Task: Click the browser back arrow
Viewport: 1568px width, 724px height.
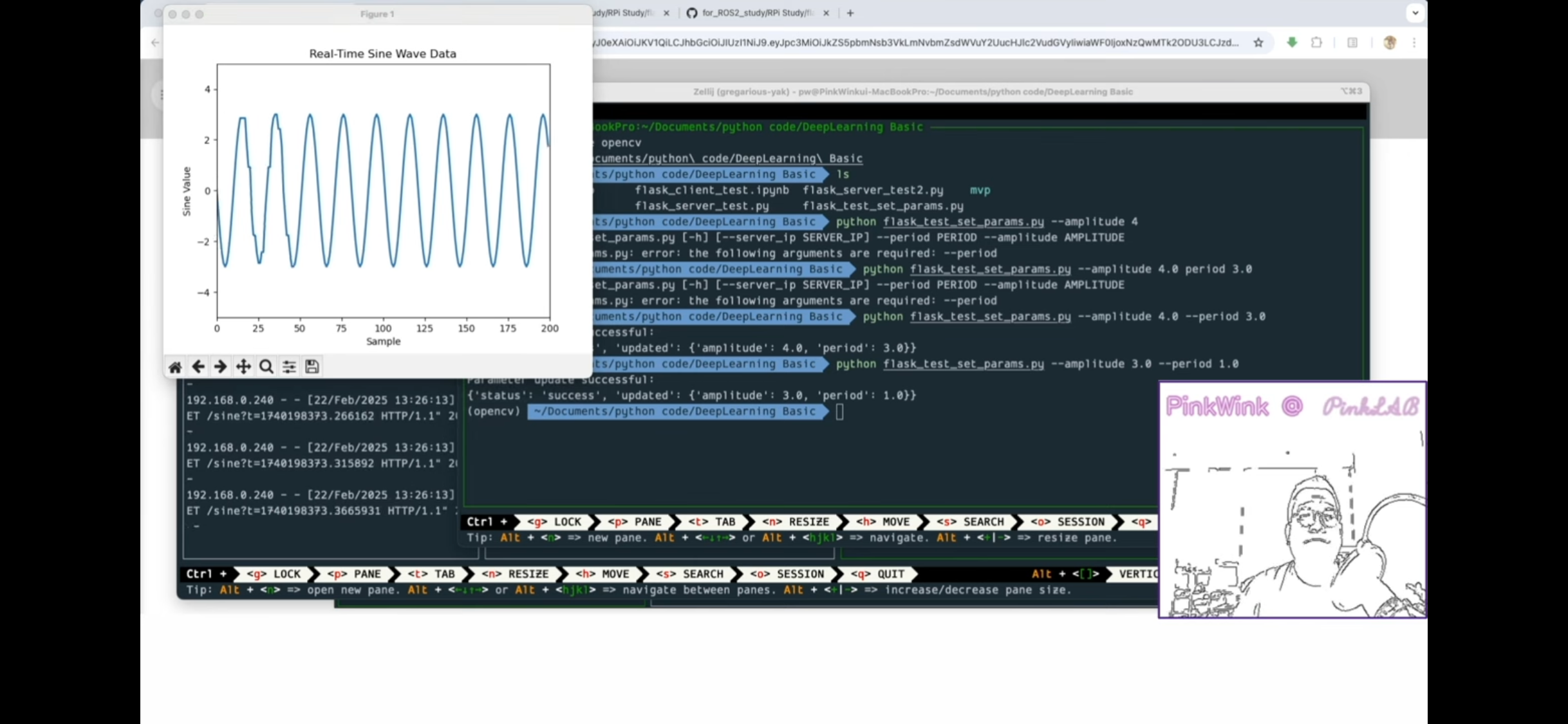Action: pos(155,42)
